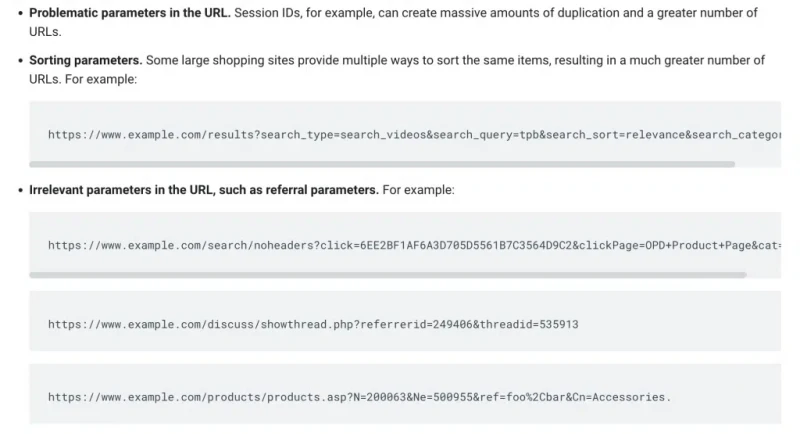Click the 'Session IDs, for example' sentence
The width and height of the screenshot is (800, 434).
(x=393, y=22)
